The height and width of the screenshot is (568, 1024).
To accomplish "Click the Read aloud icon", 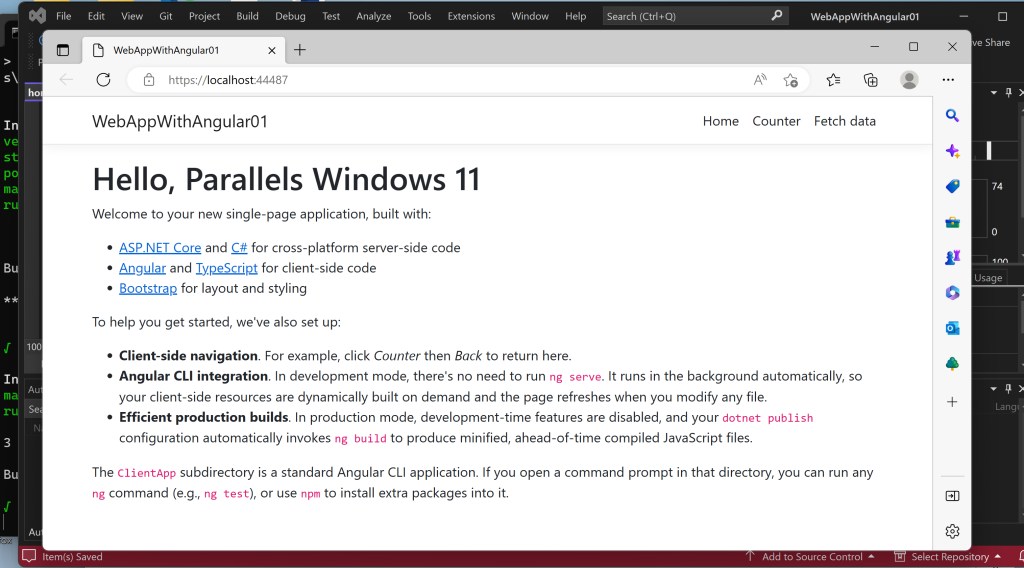I will pyautogui.click(x=760, y=80).
